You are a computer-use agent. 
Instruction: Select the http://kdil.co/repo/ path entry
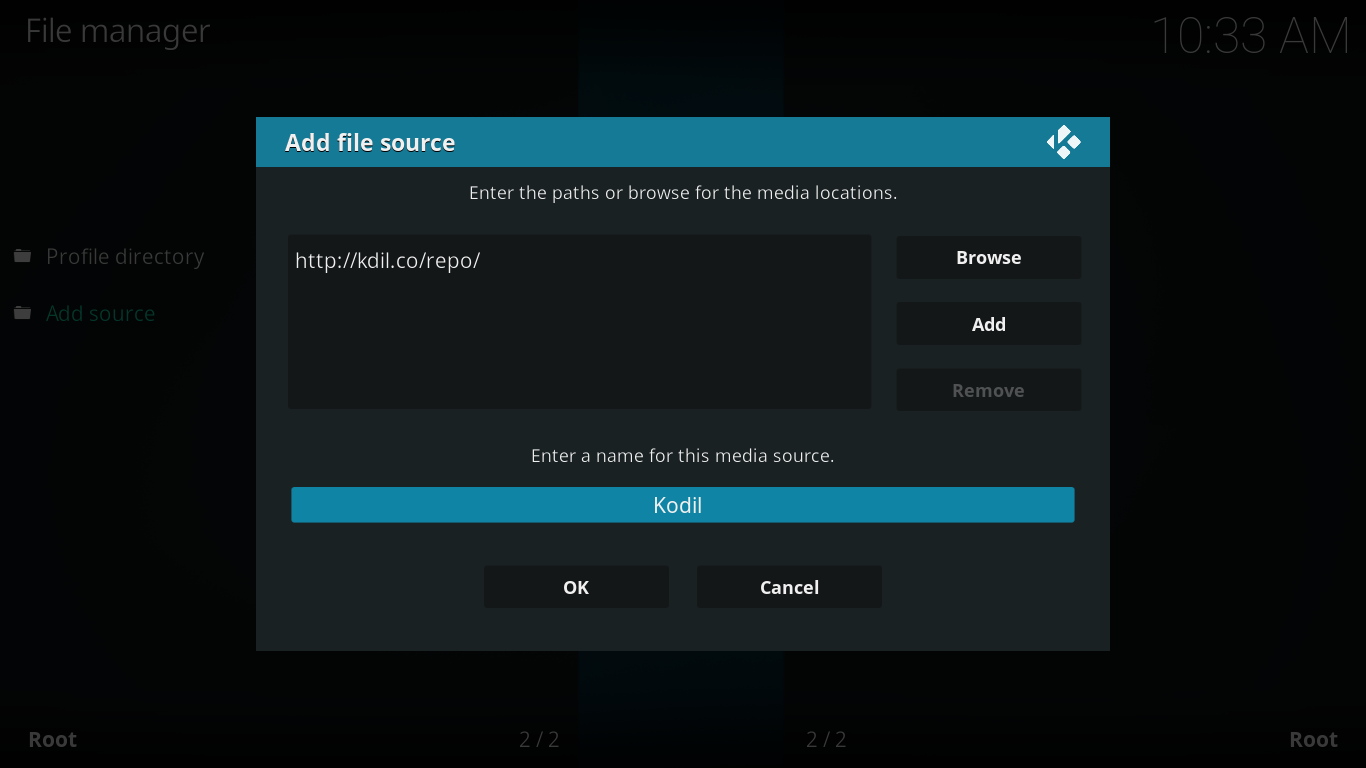point(388,260)
